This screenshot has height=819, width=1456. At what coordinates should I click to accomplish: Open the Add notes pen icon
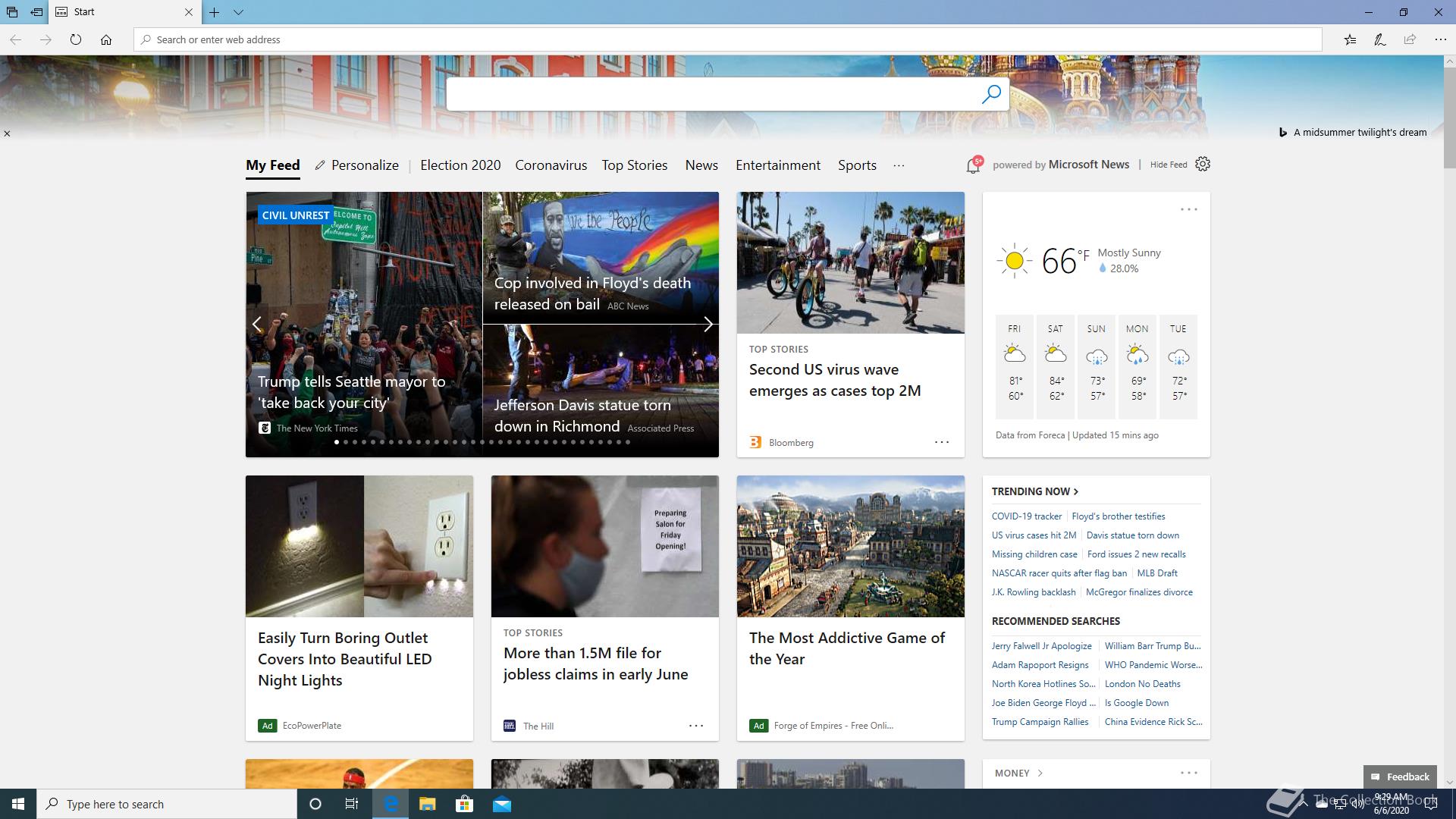(1380, 39)
